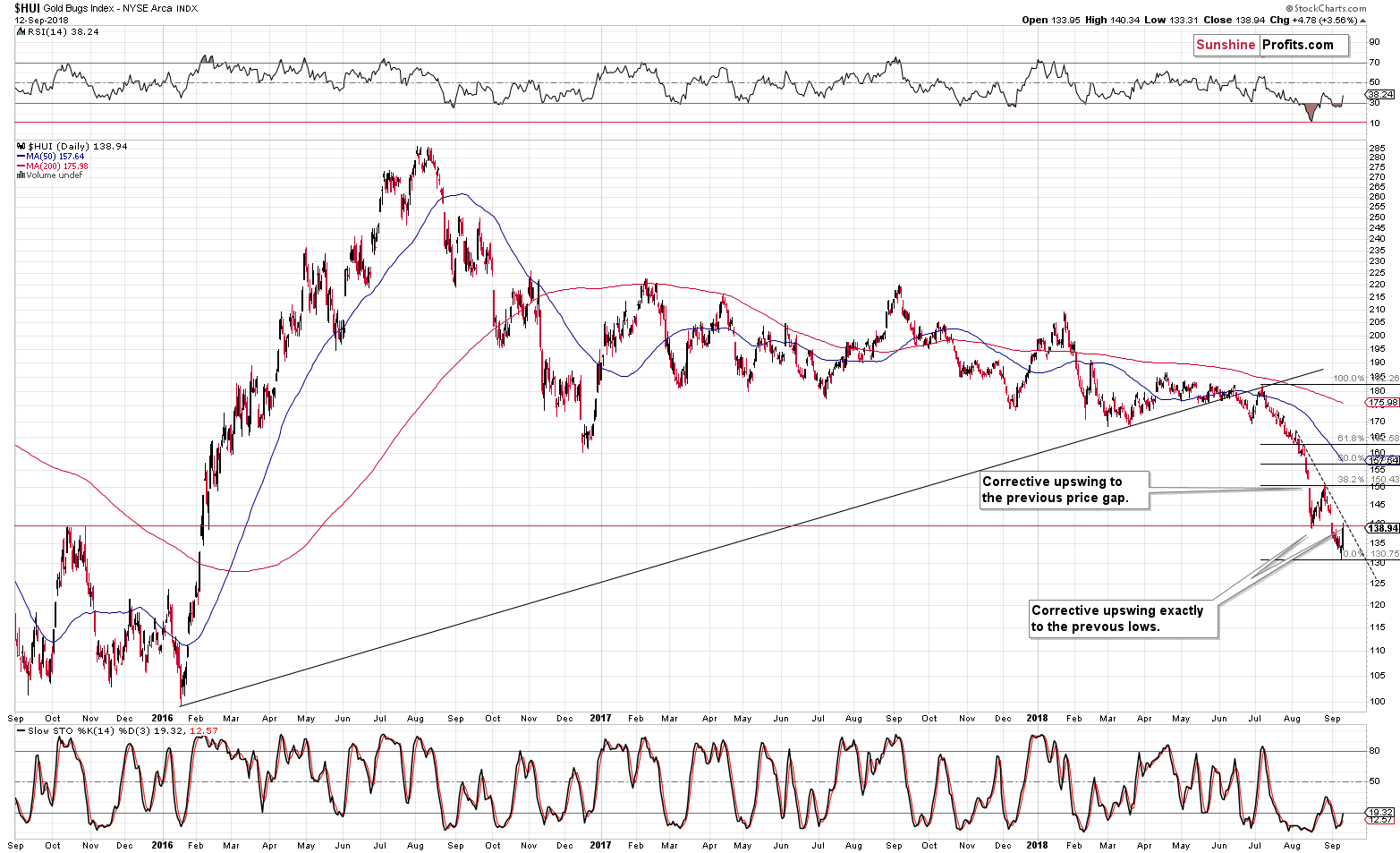Click the 'MA(50) 157.64' legend entry
Screen dimensions: 1400x853
tap(55, 156)
